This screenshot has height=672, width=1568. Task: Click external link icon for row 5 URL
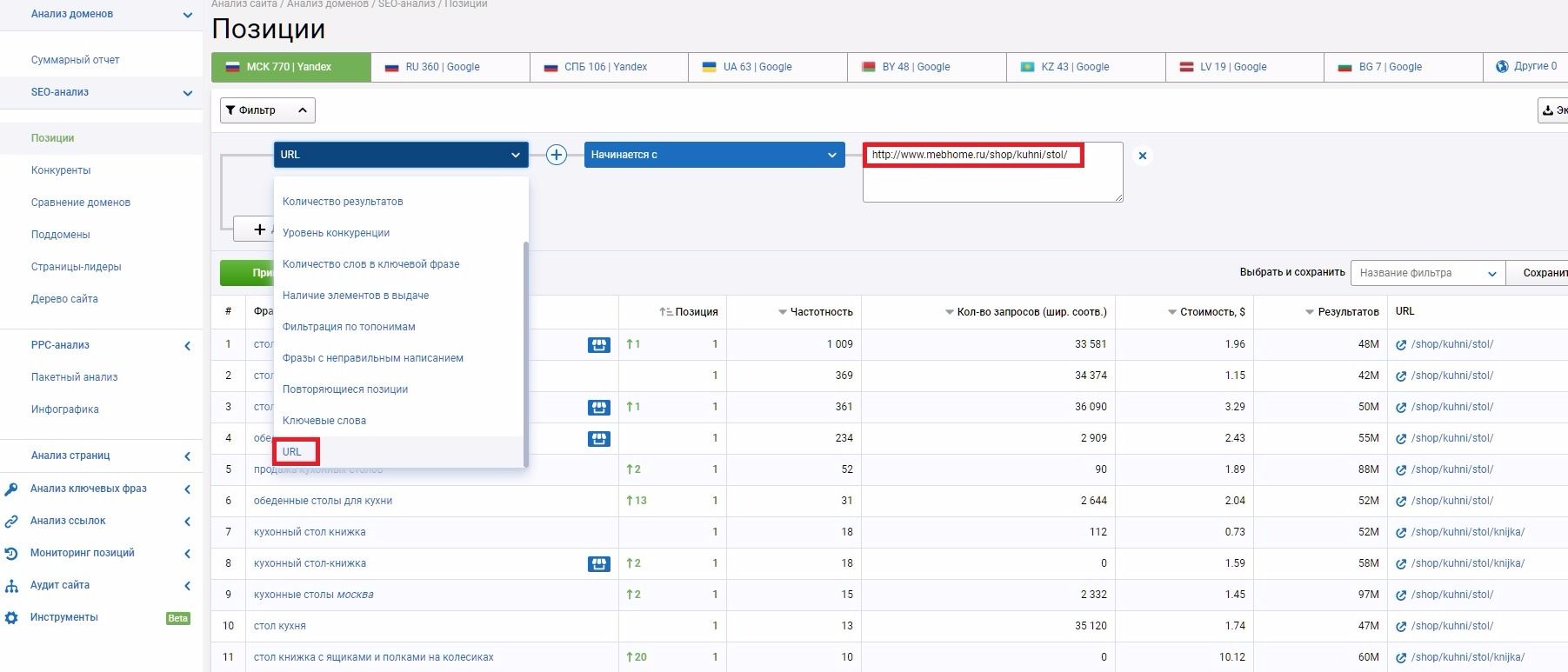(x=1401, y=470)
